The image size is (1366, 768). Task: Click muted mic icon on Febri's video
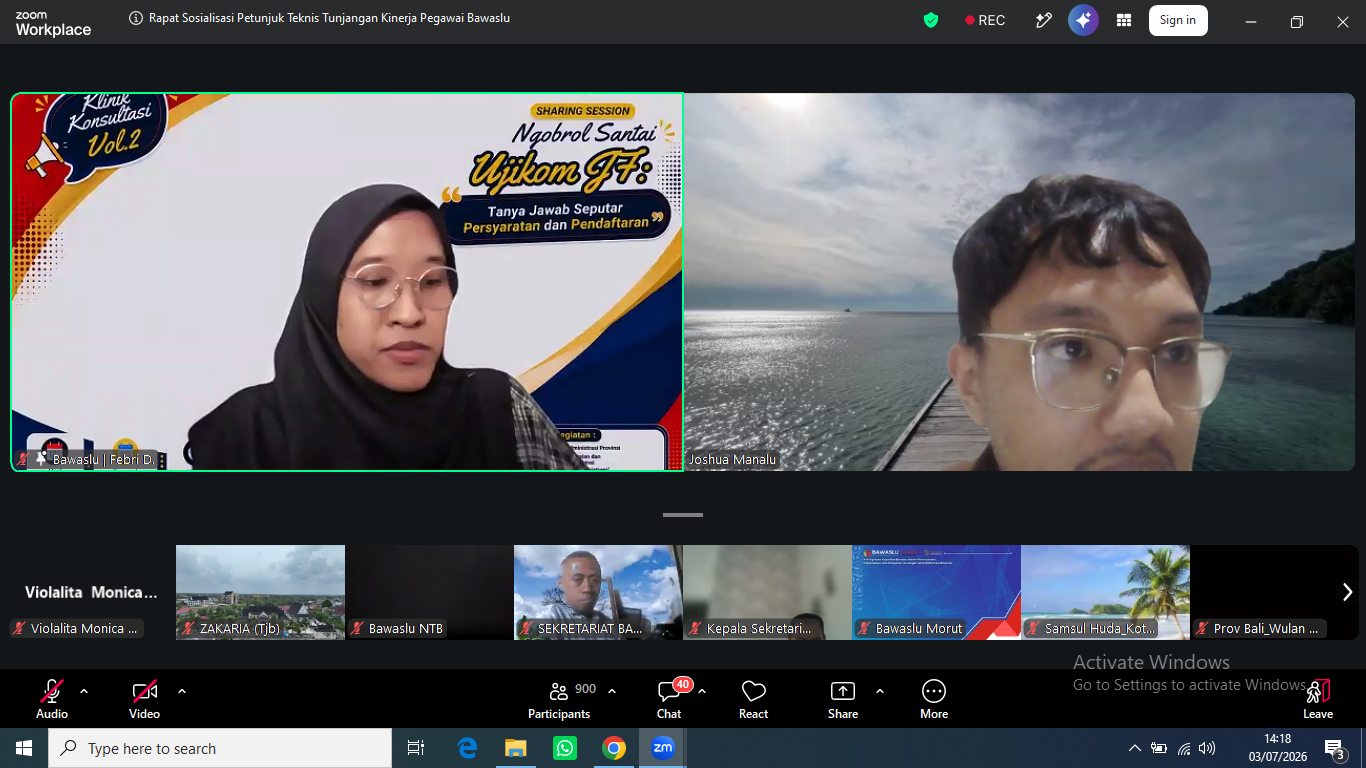[23, 459]
